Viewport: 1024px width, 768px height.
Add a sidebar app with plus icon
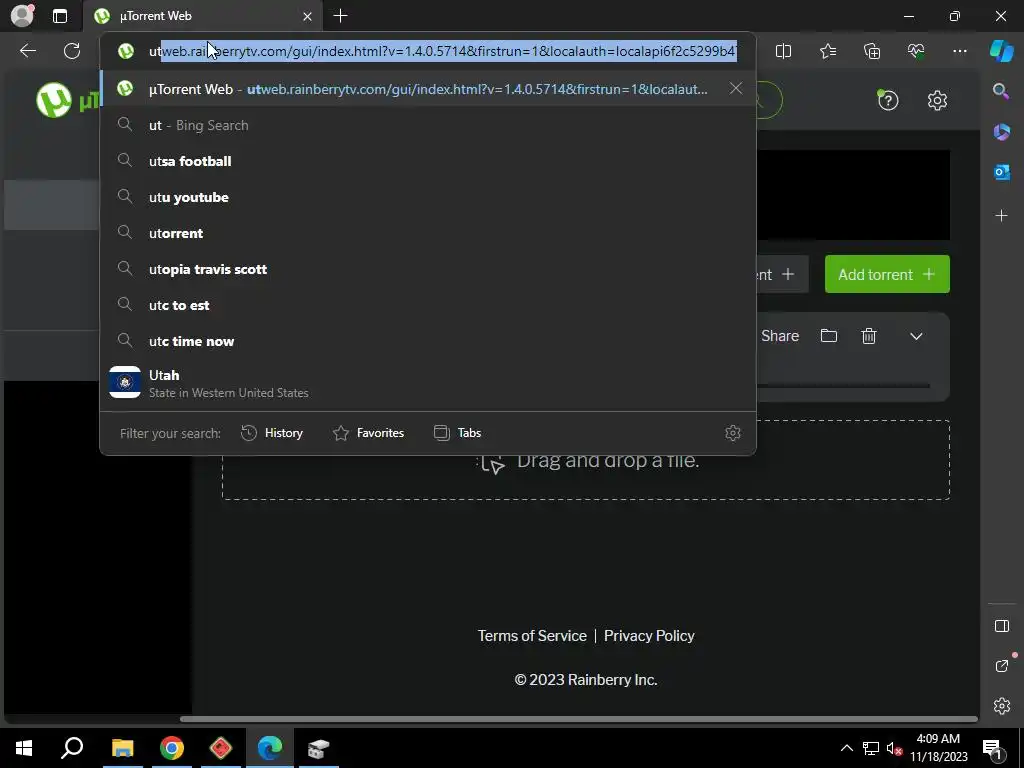point(1001,216)
